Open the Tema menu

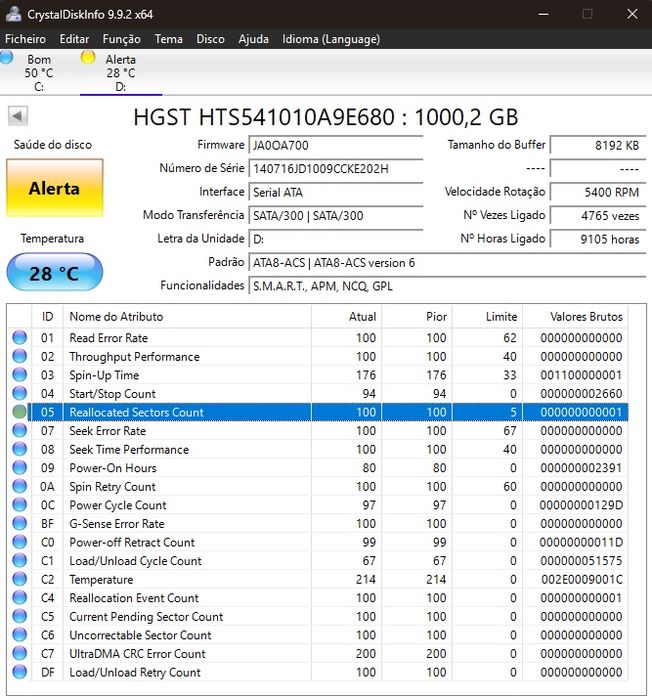pyautogui.click(x=168, y=39)
